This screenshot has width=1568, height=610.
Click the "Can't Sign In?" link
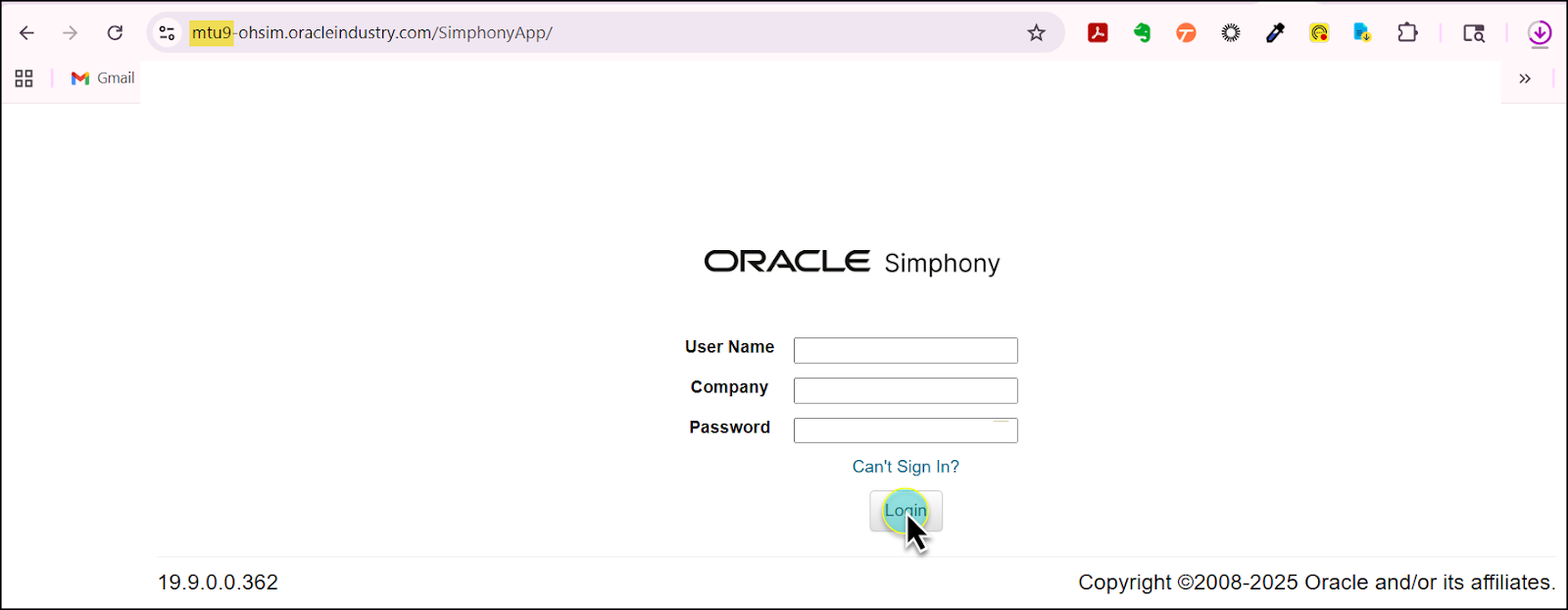point(905,467)
